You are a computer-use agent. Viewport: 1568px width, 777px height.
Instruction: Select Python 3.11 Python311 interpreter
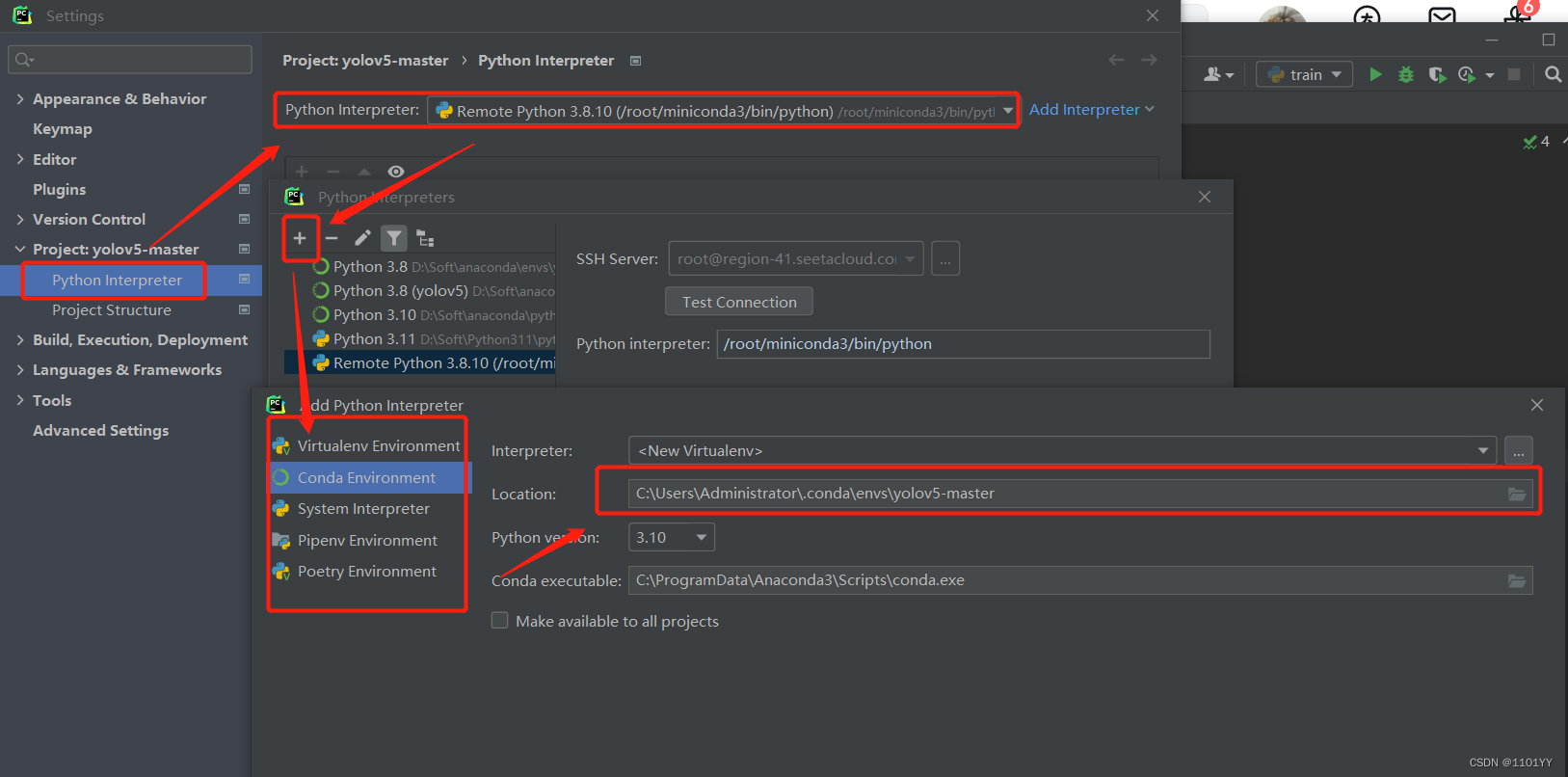coord(420,338)
